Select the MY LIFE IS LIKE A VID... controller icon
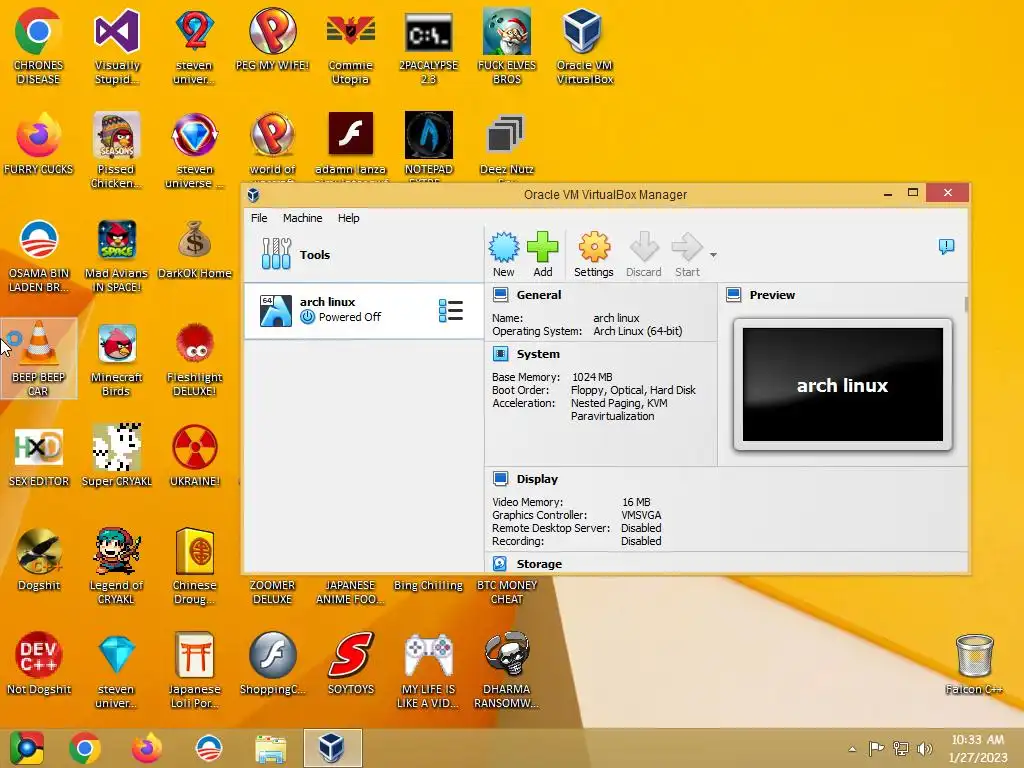1024x768 pixels. [x=428, y=670]
